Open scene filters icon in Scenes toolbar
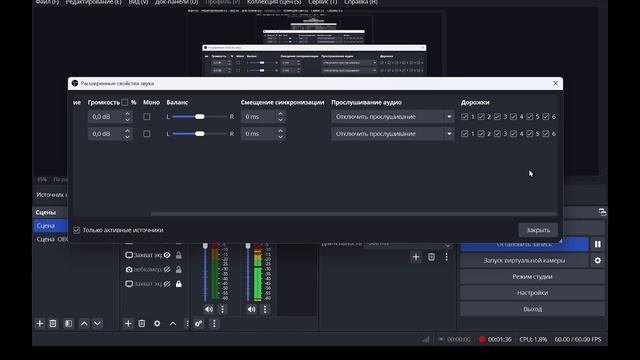640x360 pixels. coord(68,323)
